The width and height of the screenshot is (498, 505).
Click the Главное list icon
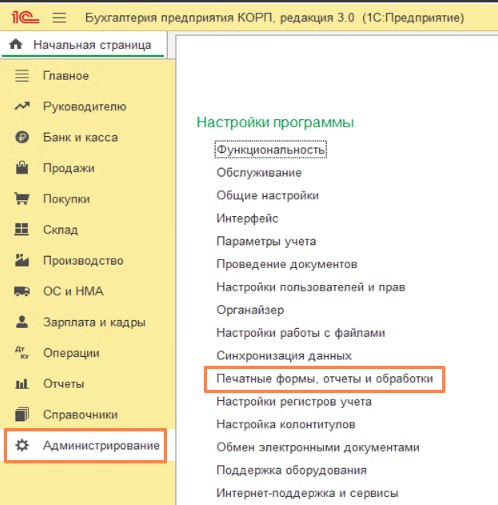pyautogui.click(x=22, y=76)
